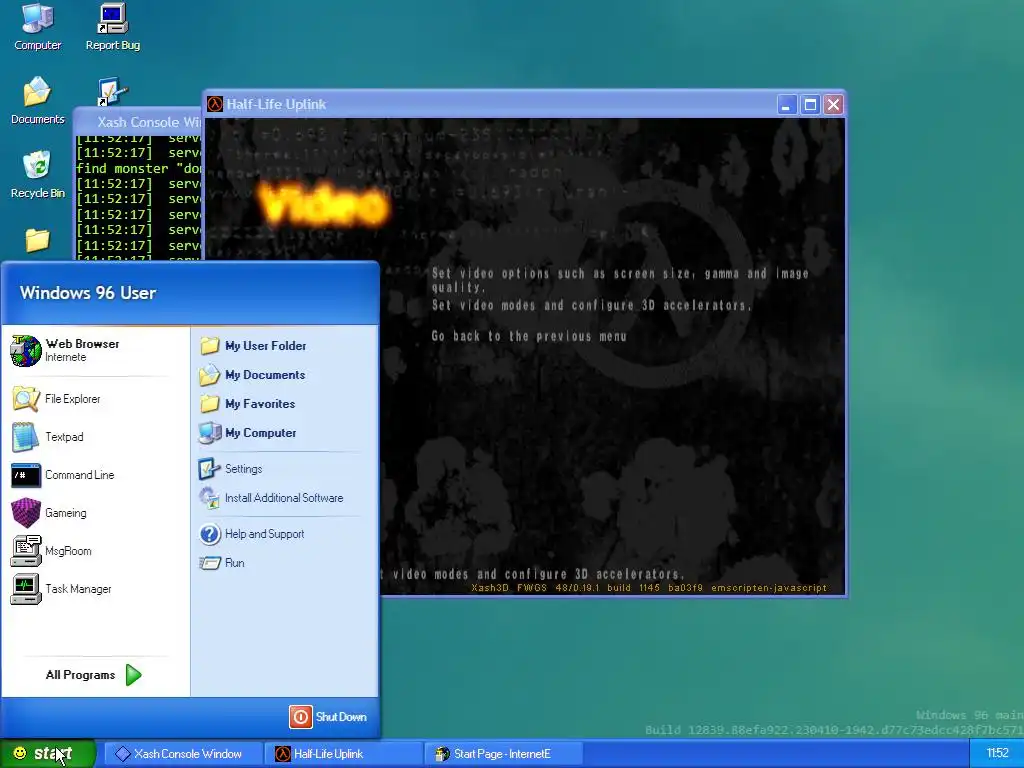The width and height of the screenshot is (1024, 768).
Task: Open the Web Browser icon in Start menu
Action: (x=25, y=351)
